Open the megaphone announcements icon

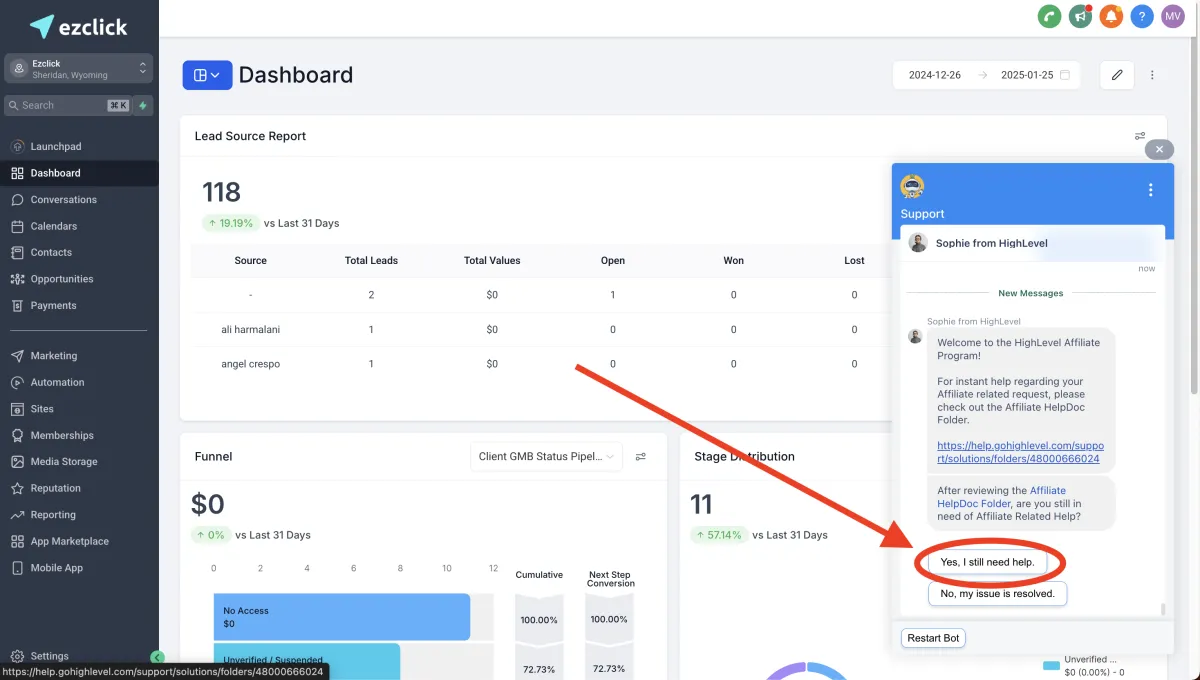(x=1080, y=16)
